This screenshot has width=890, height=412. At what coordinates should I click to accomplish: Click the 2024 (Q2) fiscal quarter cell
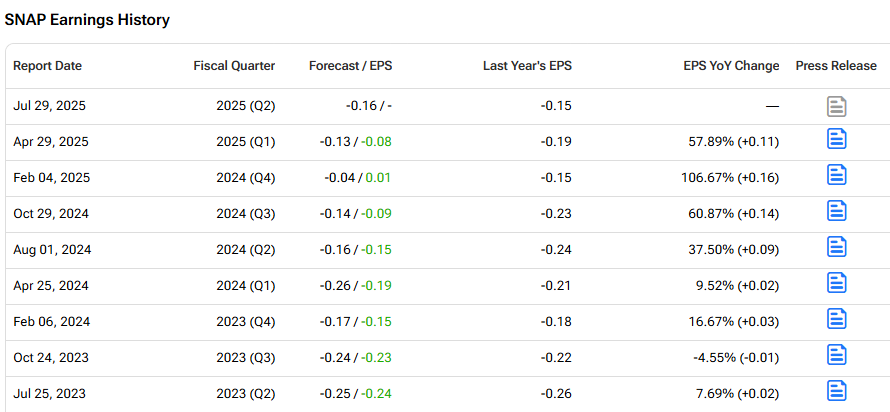coord(246,250)
